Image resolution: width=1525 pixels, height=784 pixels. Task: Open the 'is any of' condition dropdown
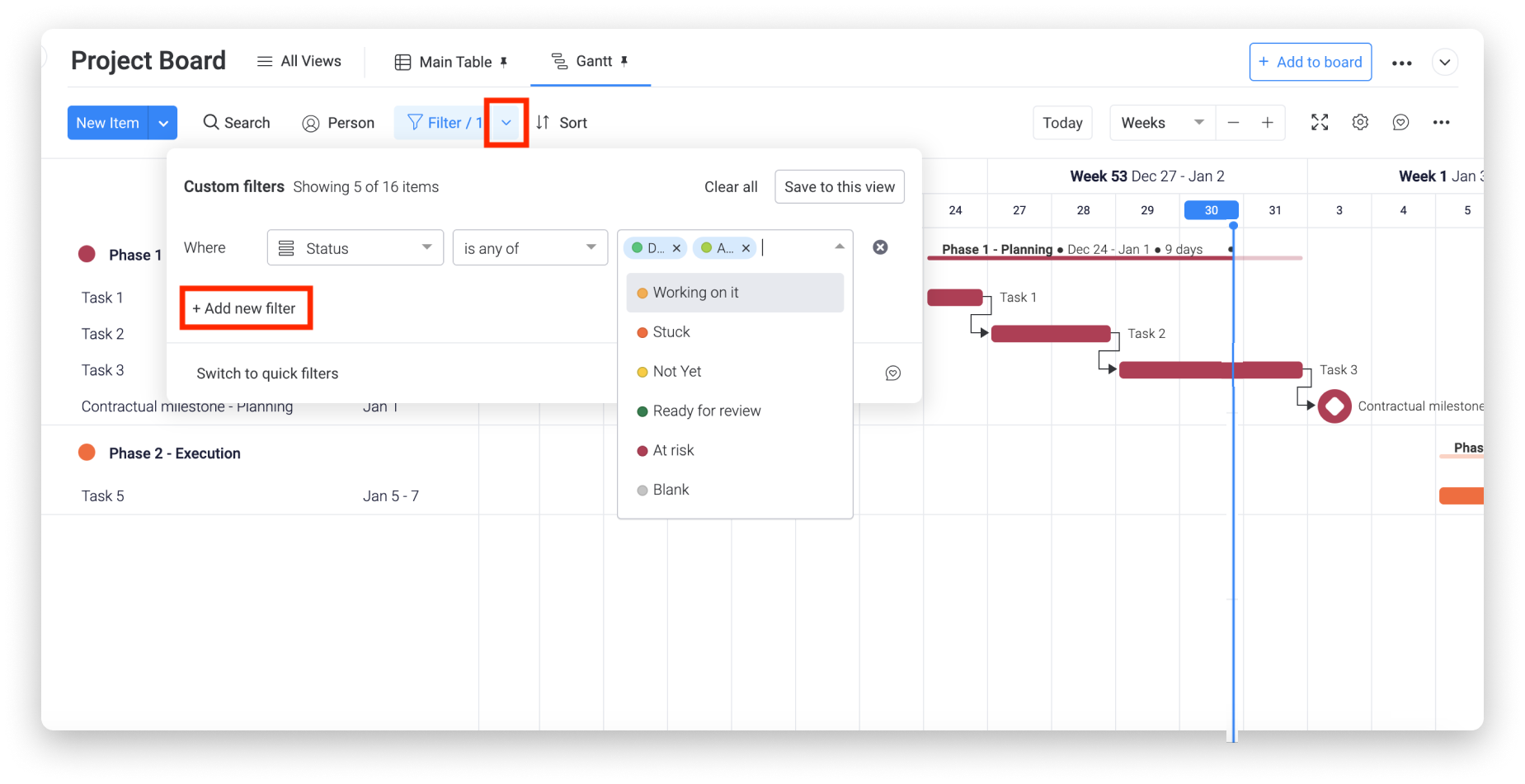[x=530, y=248]
